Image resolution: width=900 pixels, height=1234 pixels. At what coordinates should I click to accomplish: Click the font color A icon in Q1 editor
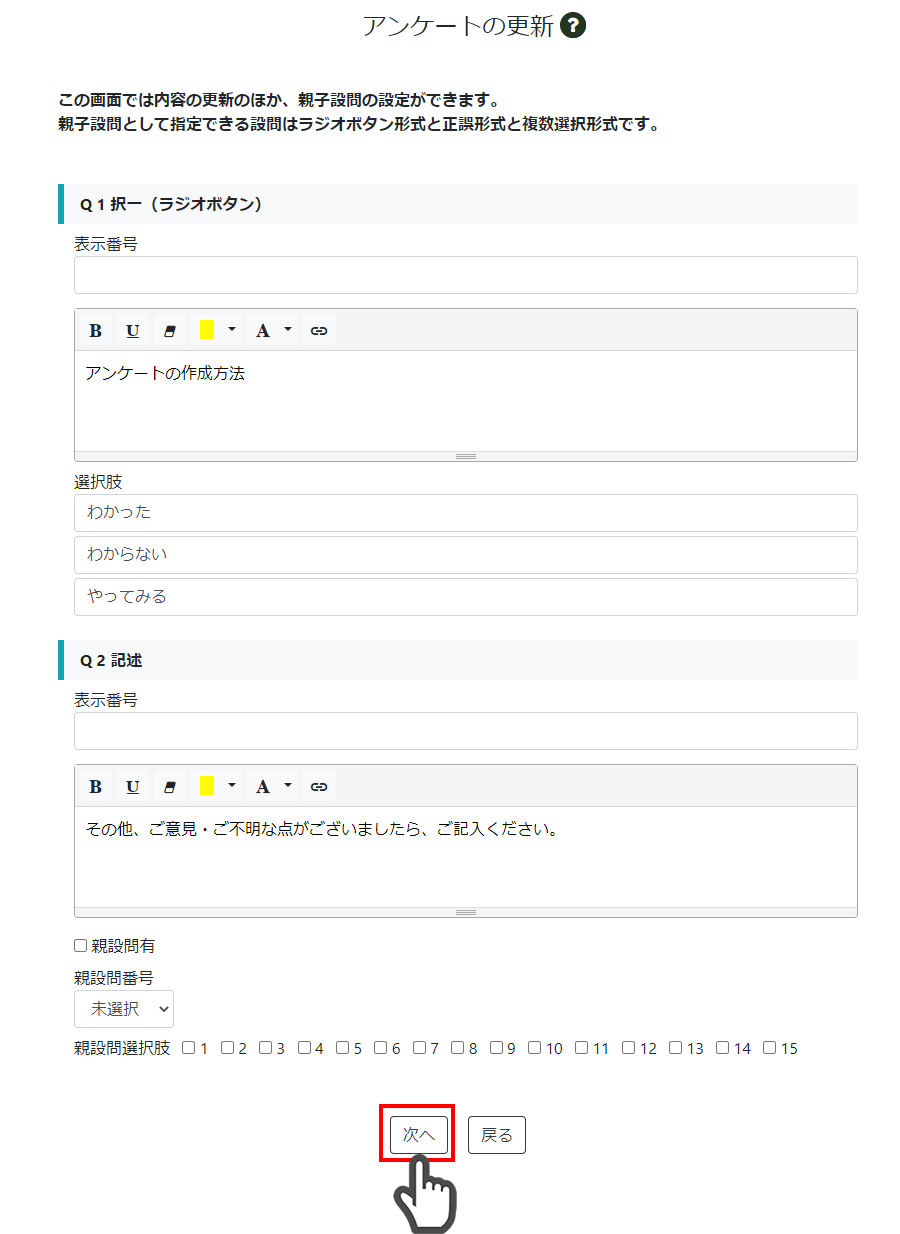pyautogui.click(x=262, y=331)
